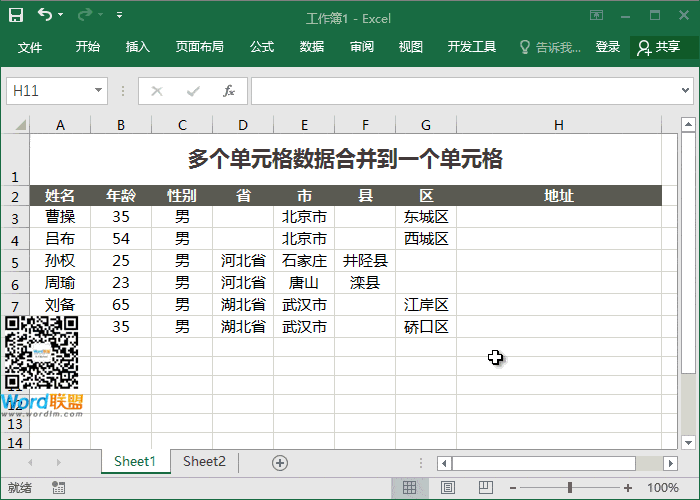Click the New Sheet plus icon
The image size is (700, 500).
280,463
